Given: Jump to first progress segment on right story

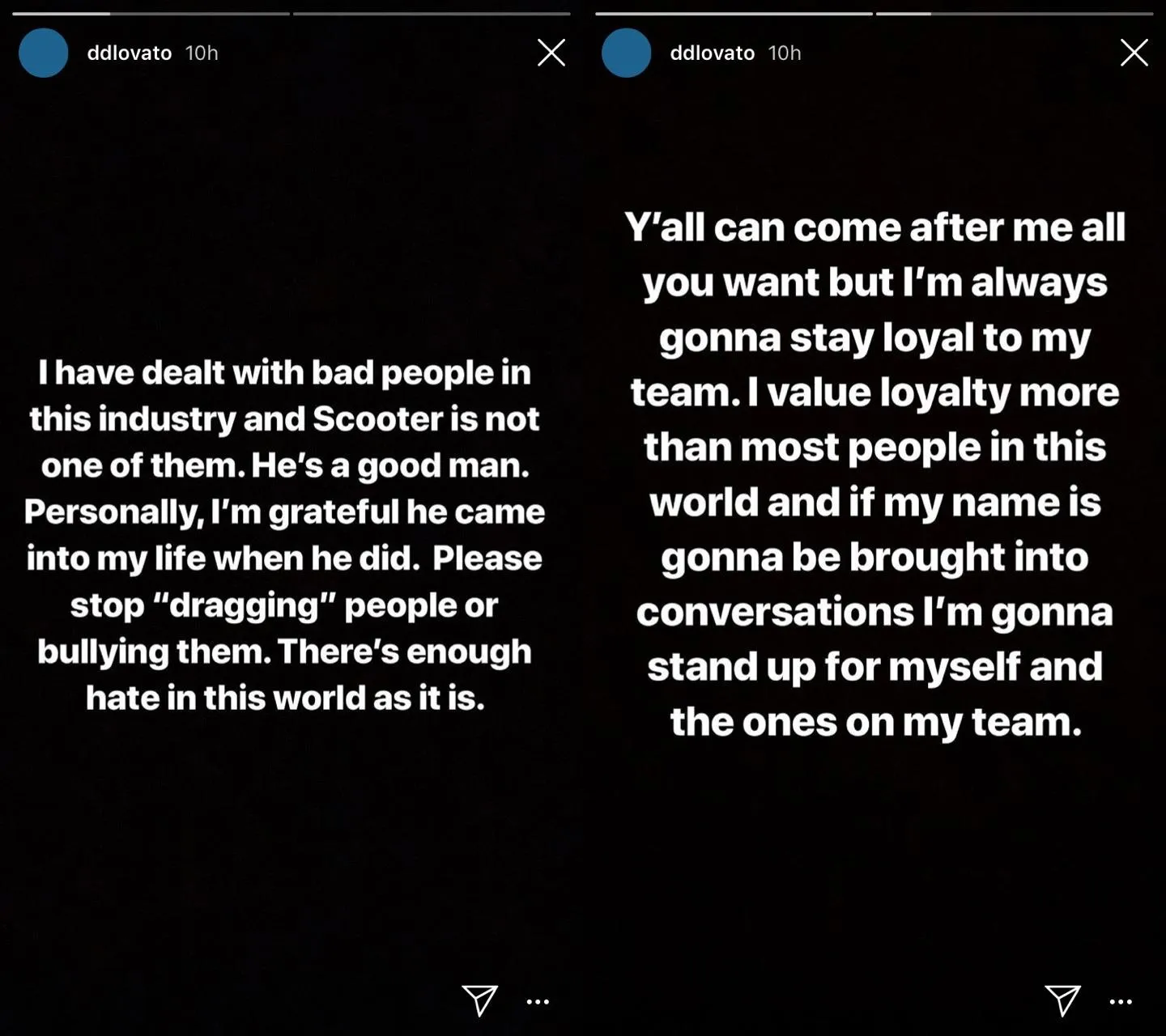Looking at the screenshot, I should (734, 14).
